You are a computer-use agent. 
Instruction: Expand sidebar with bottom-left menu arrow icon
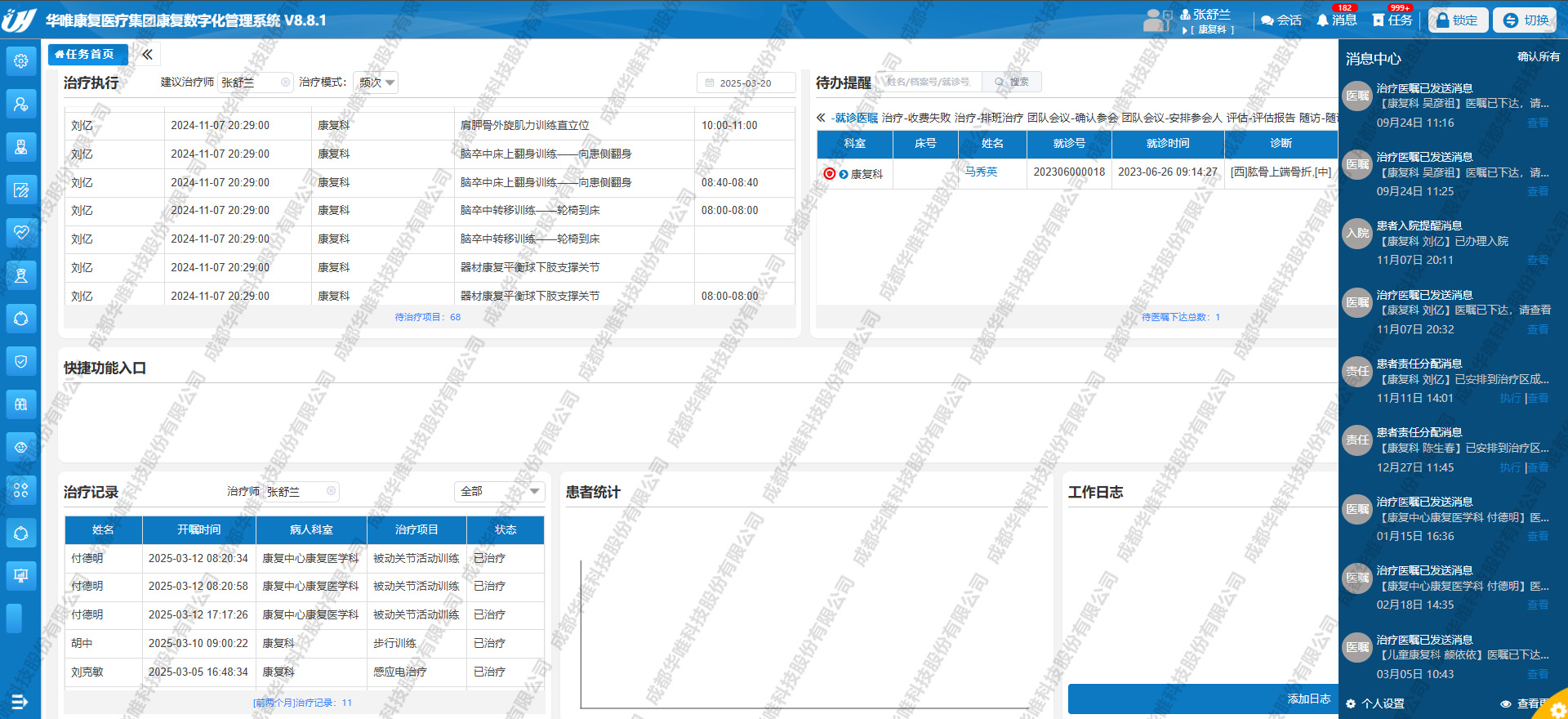pos(20,701)
